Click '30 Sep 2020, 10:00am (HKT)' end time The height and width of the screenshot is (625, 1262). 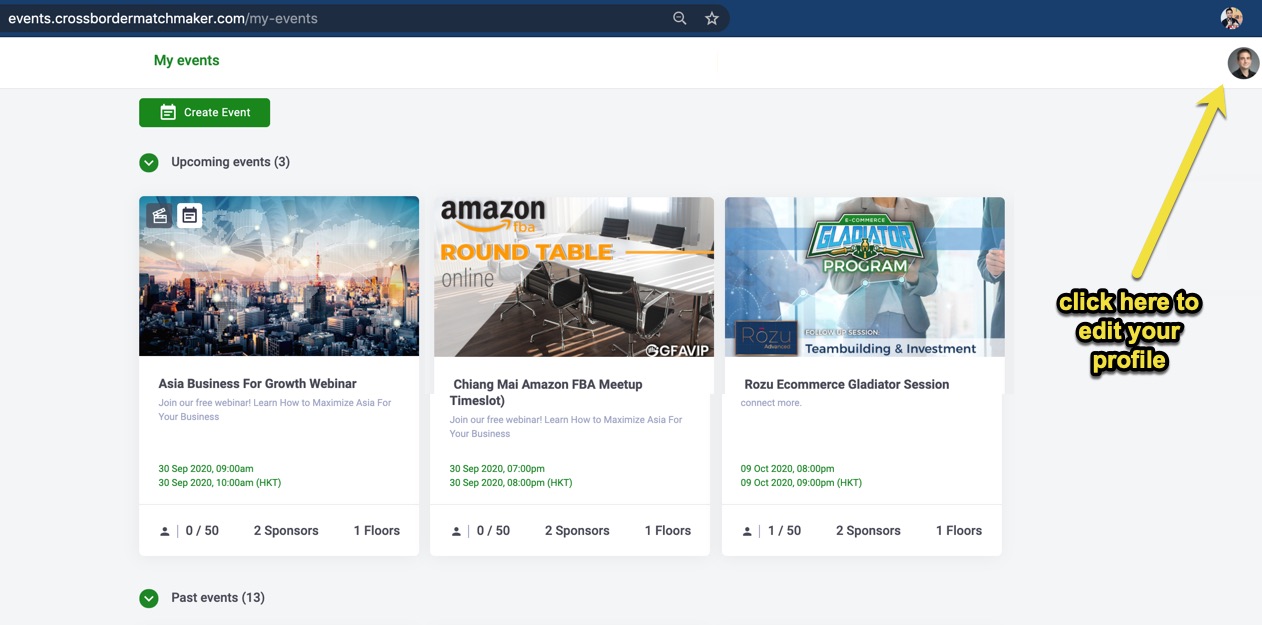click(220, 483)
